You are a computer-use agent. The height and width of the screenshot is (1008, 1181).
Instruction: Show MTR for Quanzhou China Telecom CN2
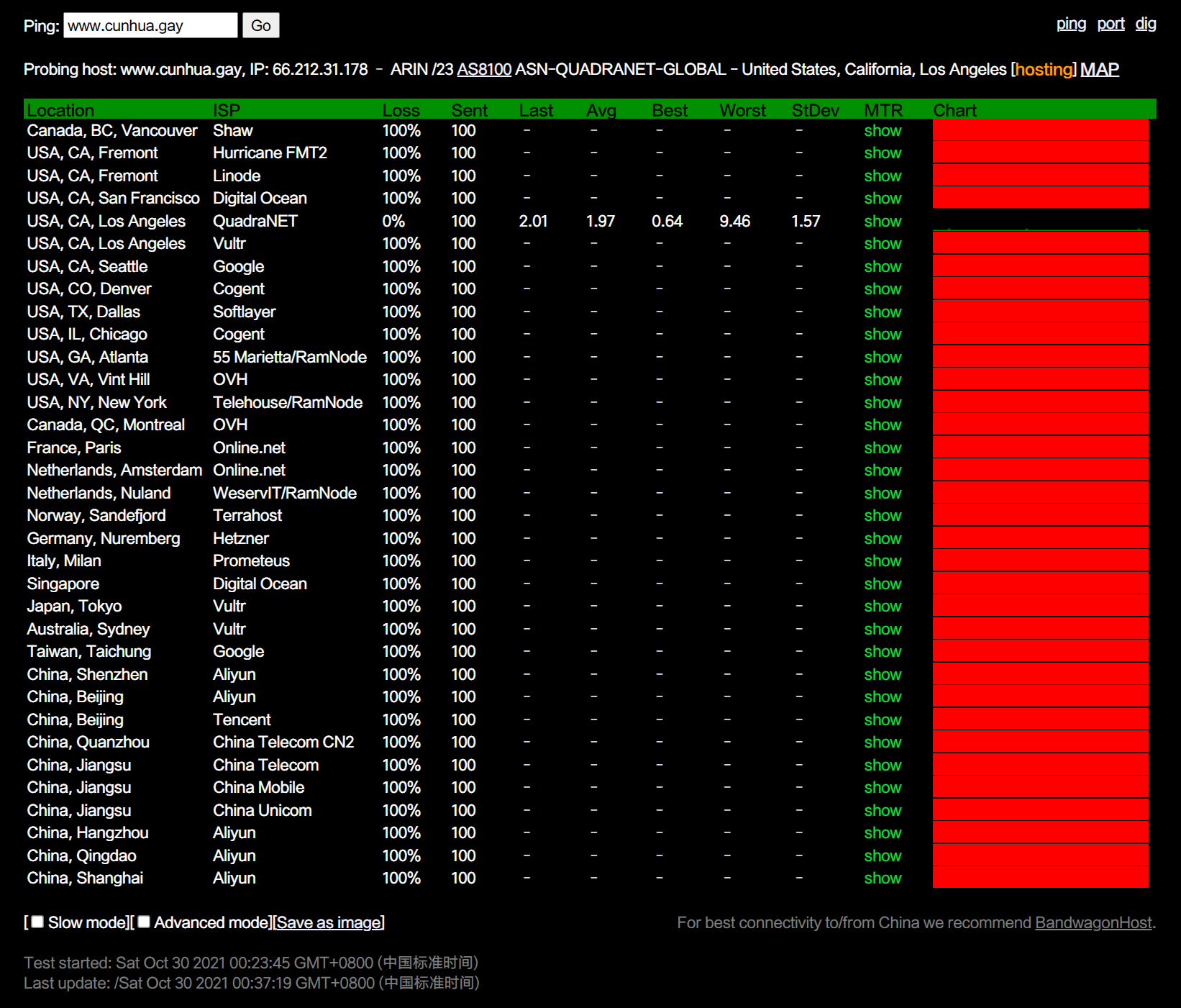coord(883,742)
